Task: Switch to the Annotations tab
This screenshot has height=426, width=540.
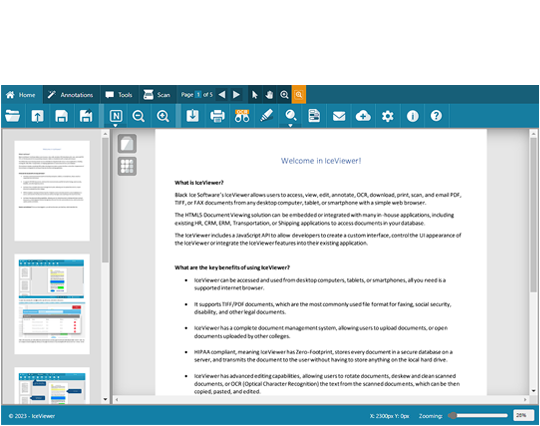Action: [x=71, y=95]
